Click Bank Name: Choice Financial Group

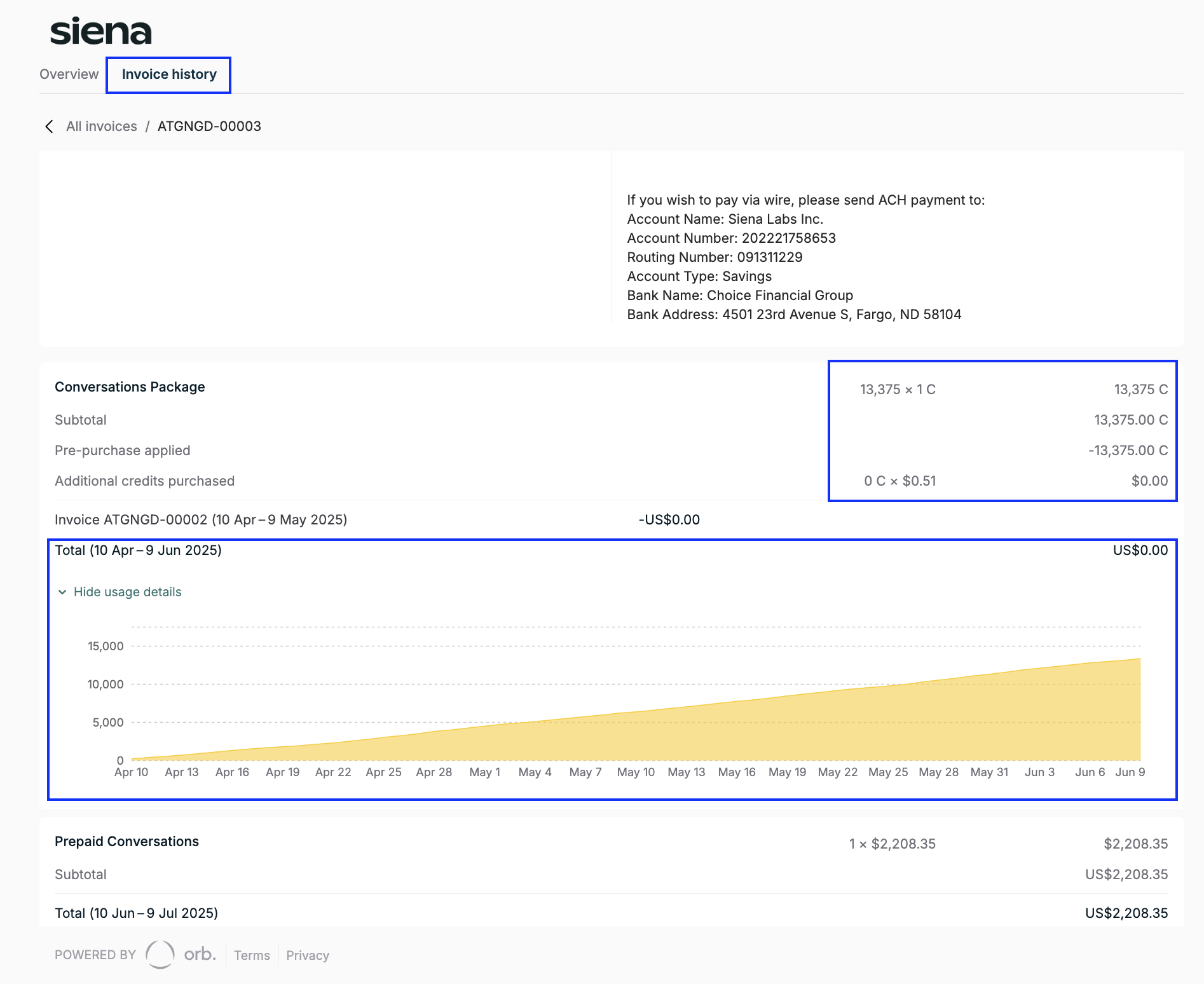point(740,296)
